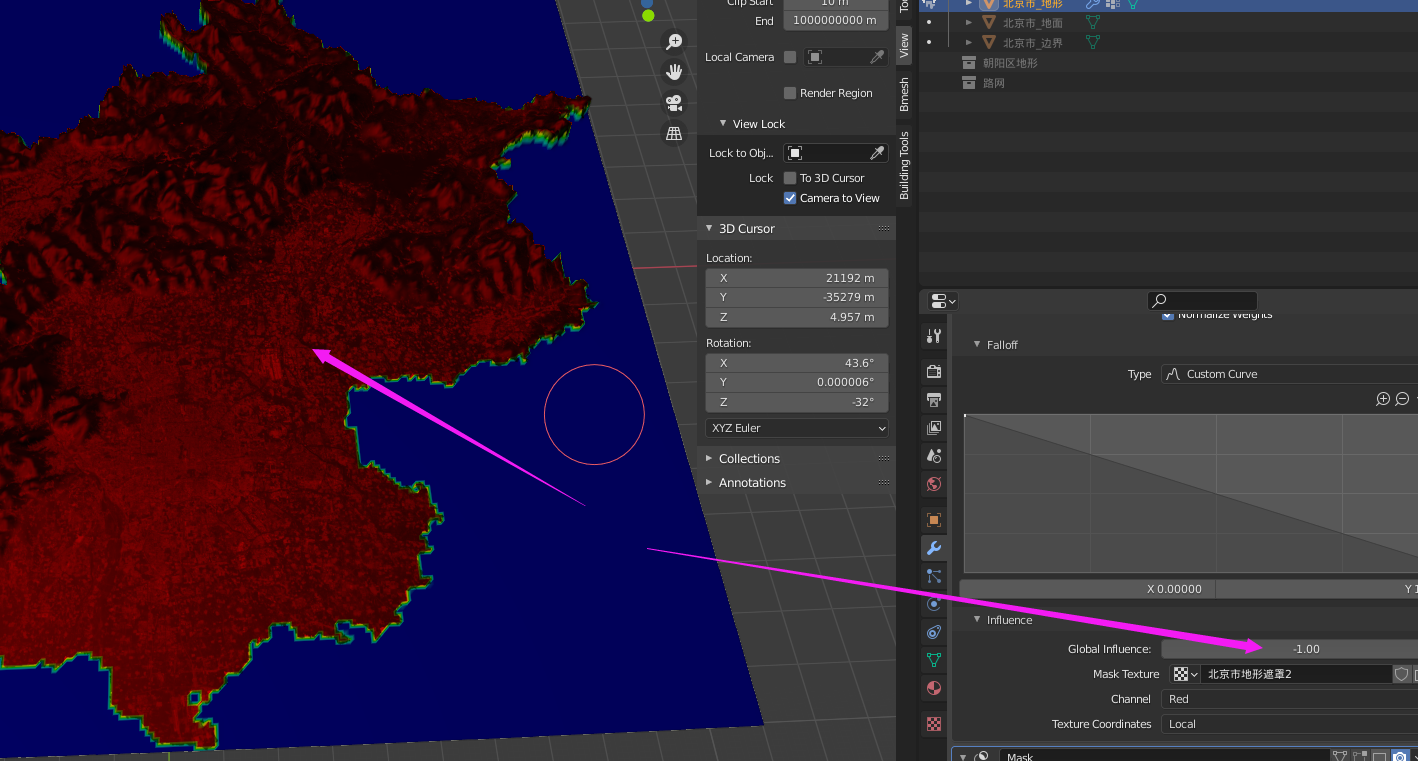The height and width of the screenshot is (761, 1418).
Task: Open the World properties tab icon
Action: click(x=934, y=484)
